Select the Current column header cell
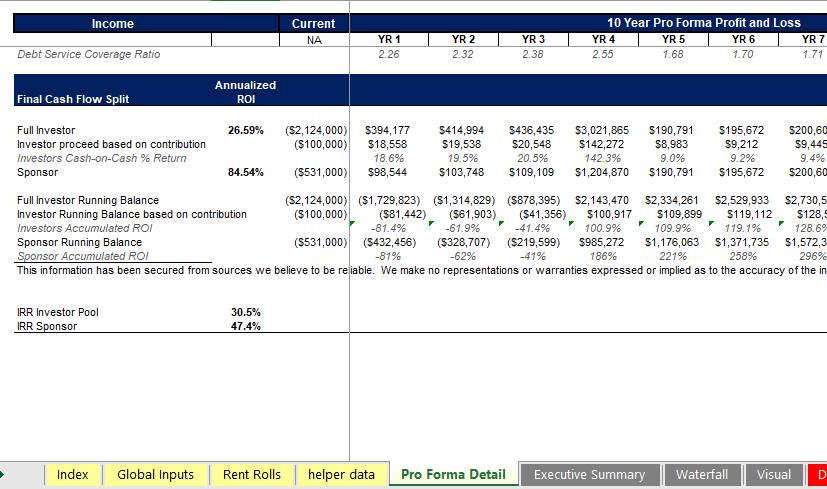Viewport: 827px width, 489px height. pos(314,23)
